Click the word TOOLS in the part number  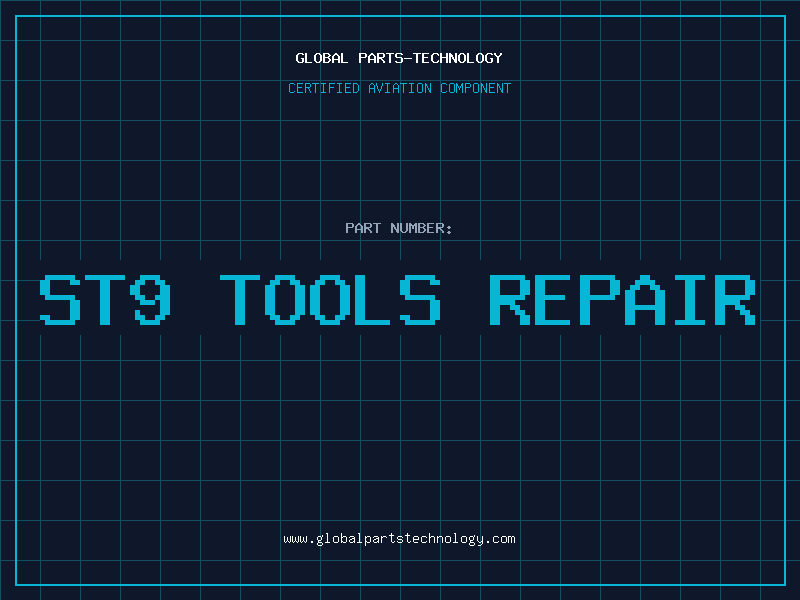(x=331, y=299)
